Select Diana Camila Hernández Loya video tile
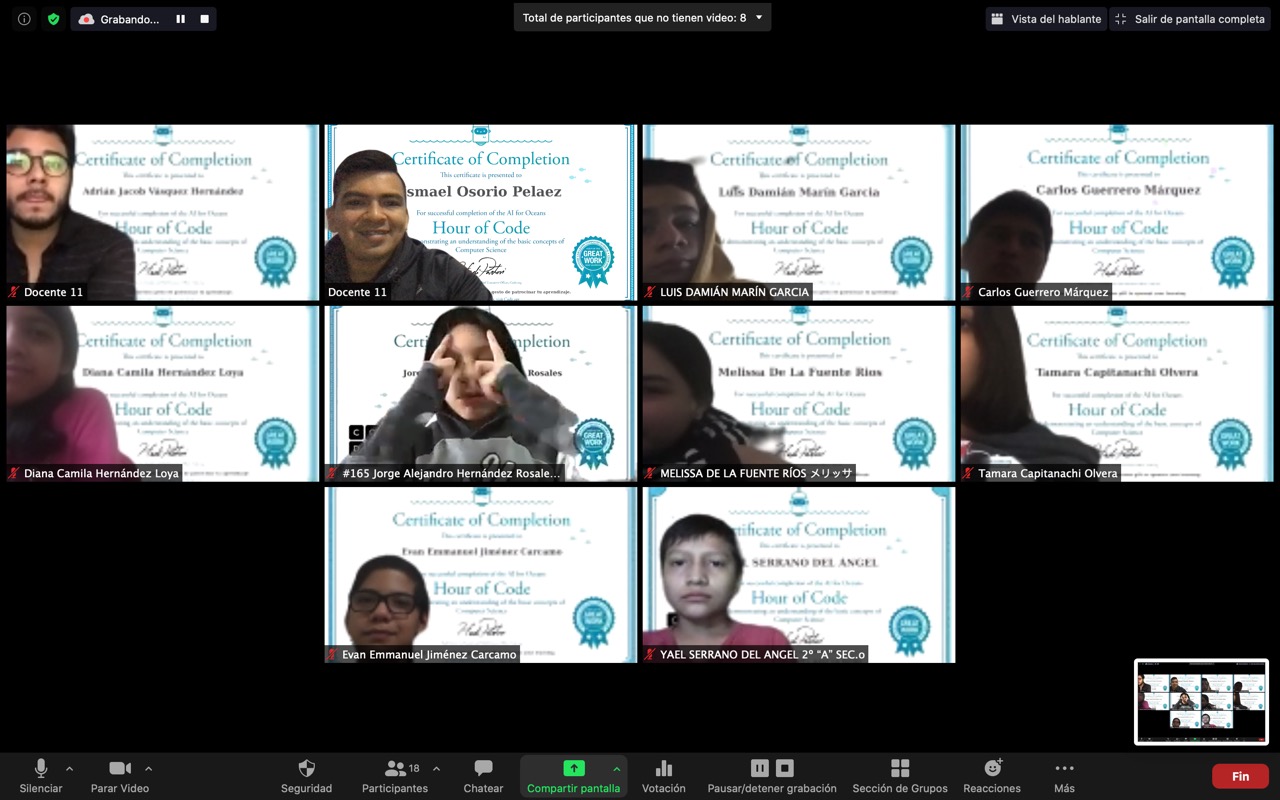1280x800 pixels. [162, 393]
